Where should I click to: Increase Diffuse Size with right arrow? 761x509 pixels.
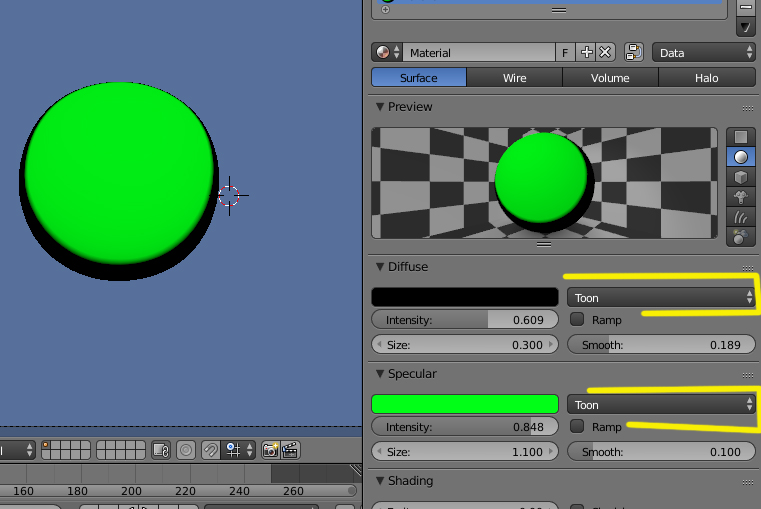[x=551, y=345]
